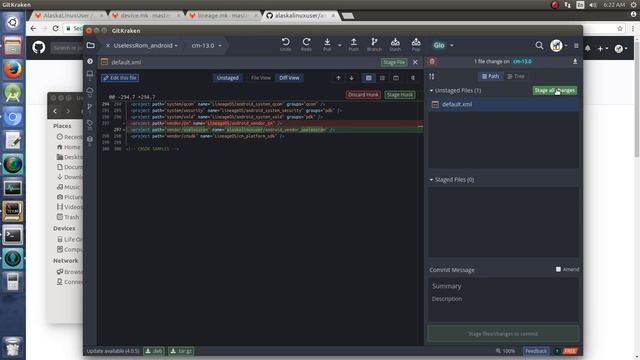Click Stage files/changes to commit button
This screenshot has height=360, width=640.
503,334
